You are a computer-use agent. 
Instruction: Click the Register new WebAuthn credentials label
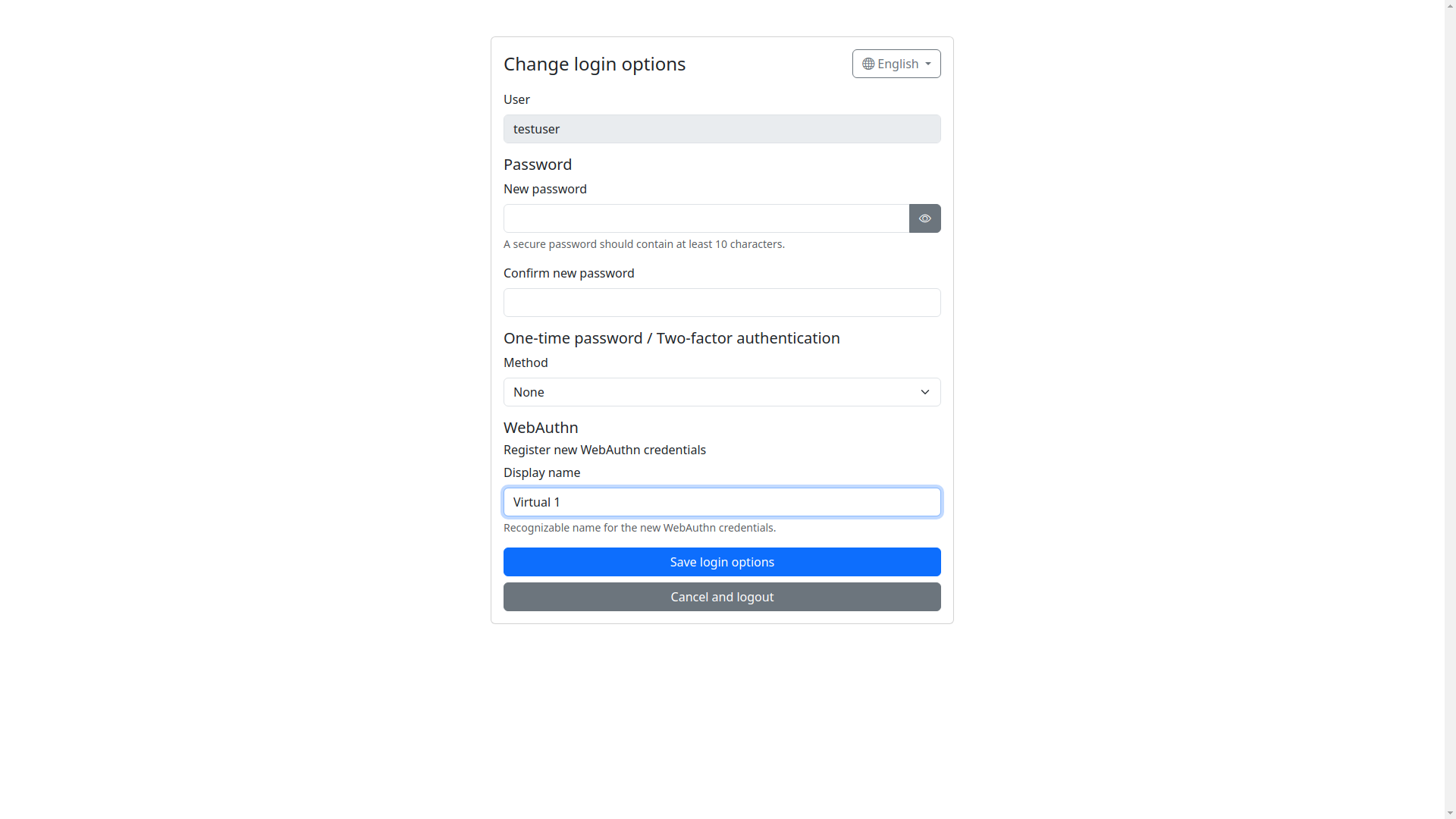604,450
